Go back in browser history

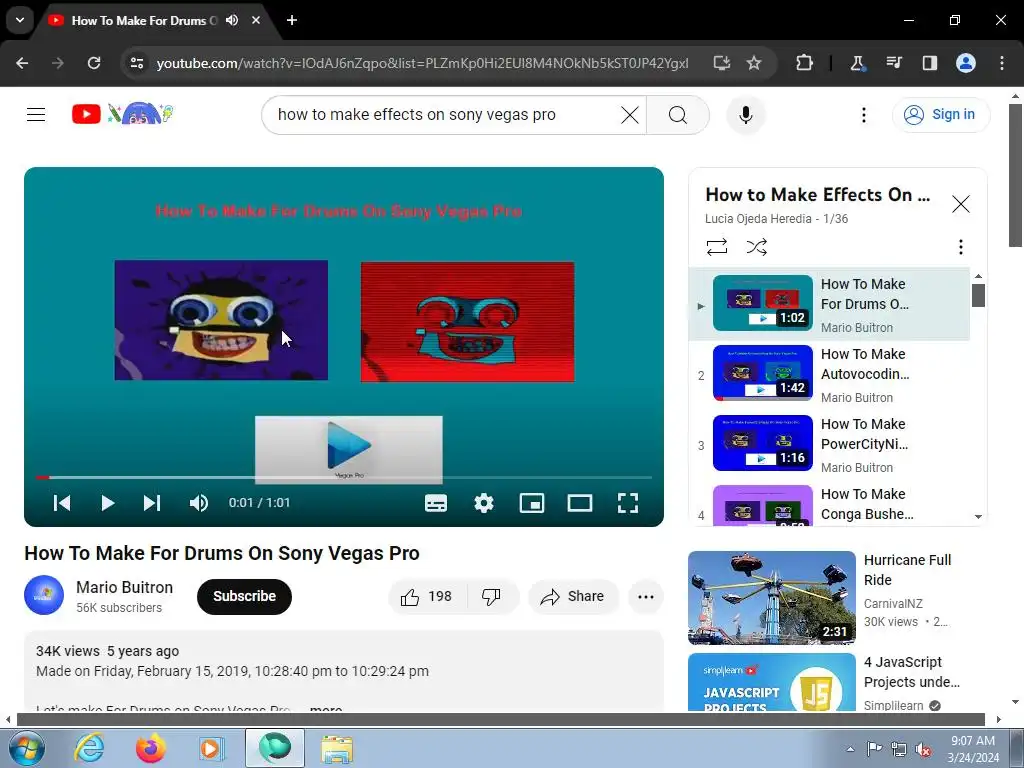[x=22, y=63]
